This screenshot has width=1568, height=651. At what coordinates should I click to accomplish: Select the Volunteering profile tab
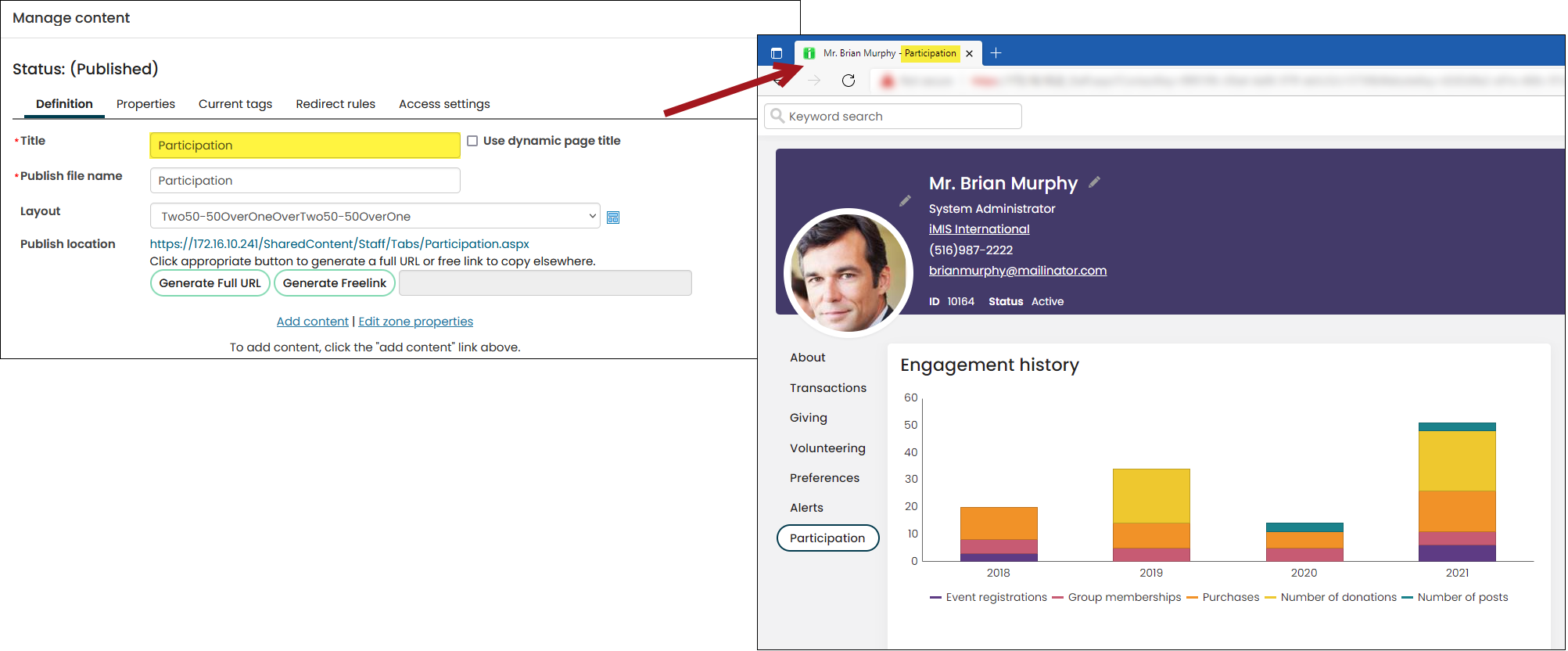pyautogui.click(x=827, y=448)
